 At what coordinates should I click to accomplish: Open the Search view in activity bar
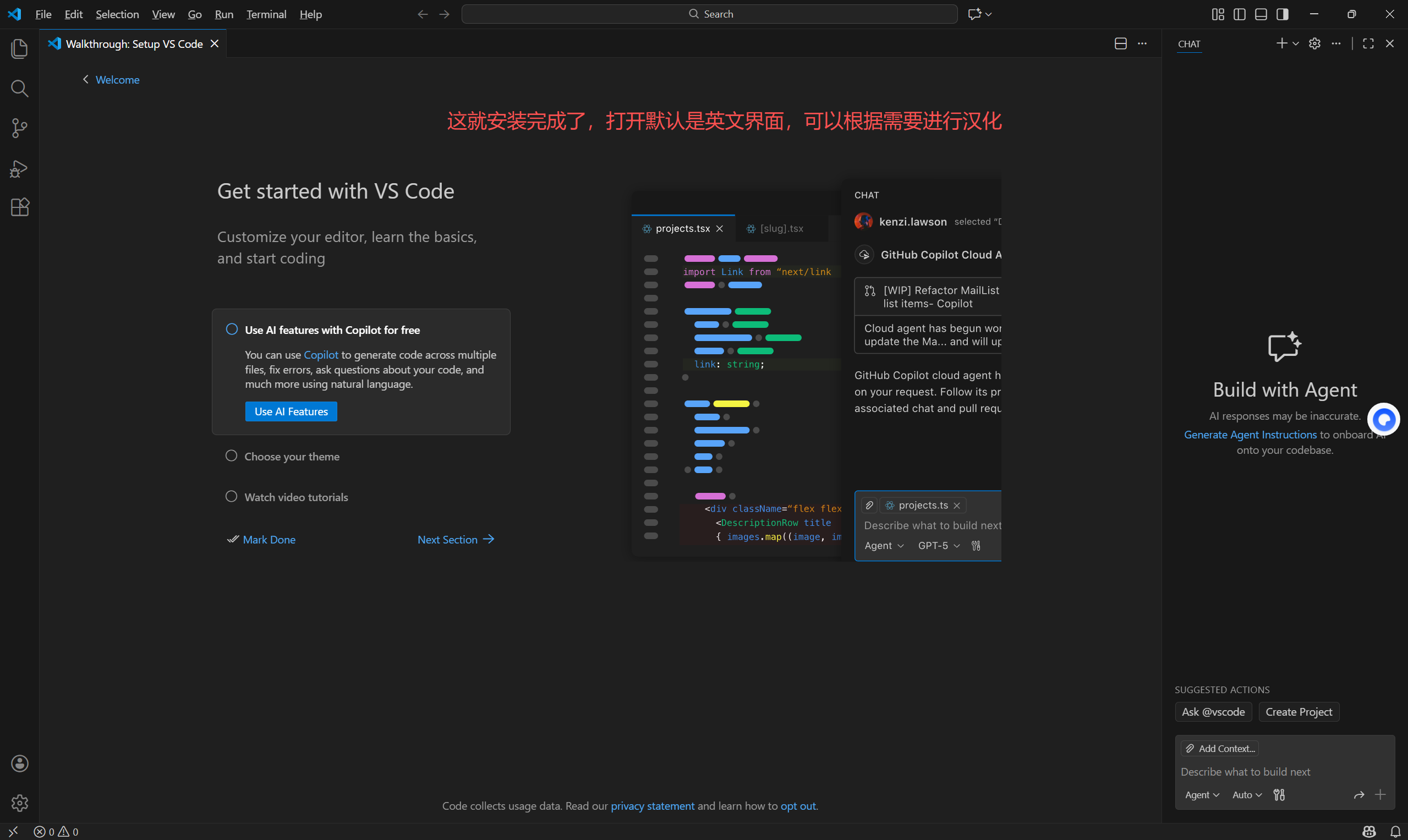point(19,89)
